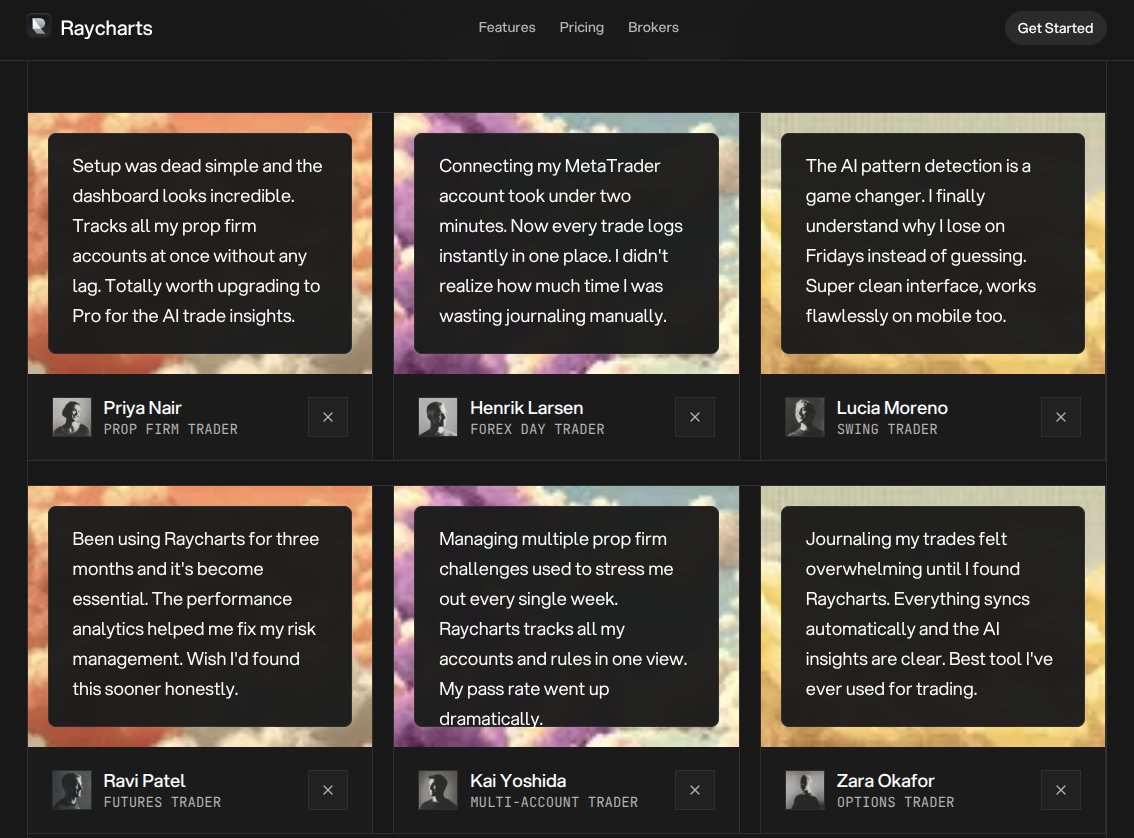Click the MULTI-ACCOUNT TRADER label

coord(554,803)
